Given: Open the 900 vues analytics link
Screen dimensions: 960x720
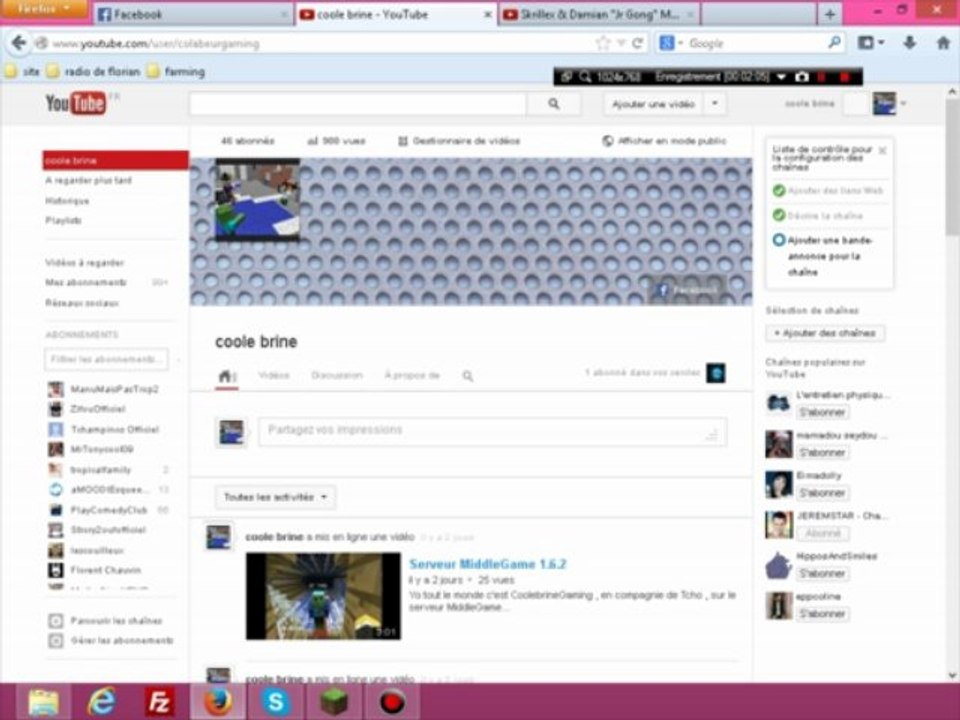Looking at the screenshot, I should click(x=336, y=141).
